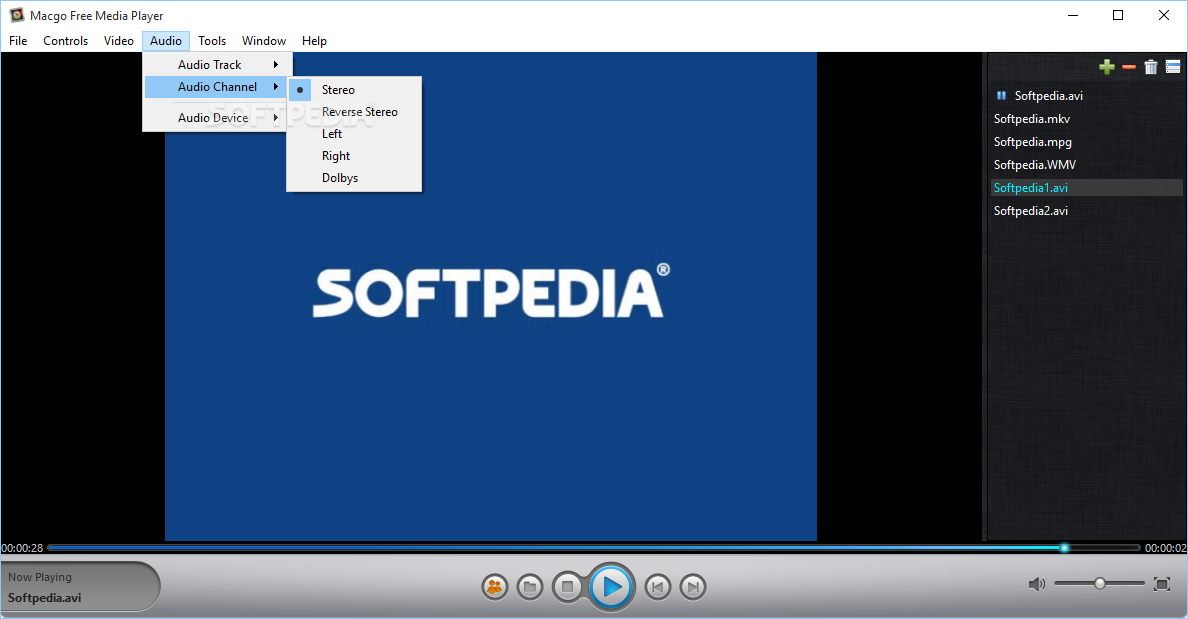The height and width of the screenshot is (619, 1188).
Task: Open the Video menu
Action: (x=119, y=41)
